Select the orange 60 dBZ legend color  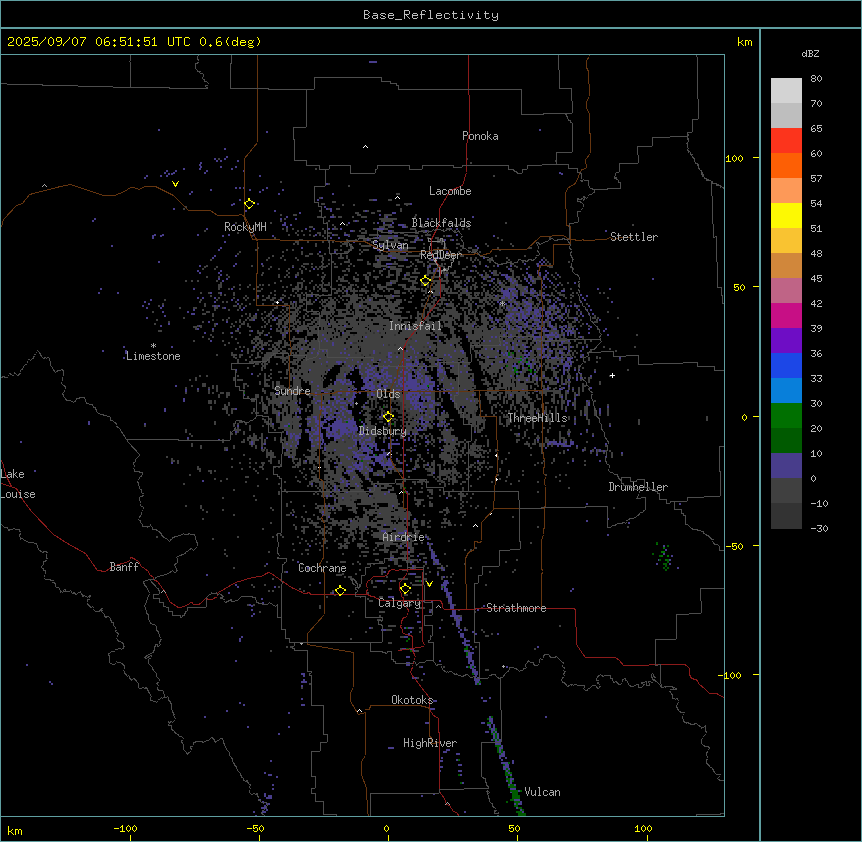(786, 165)
